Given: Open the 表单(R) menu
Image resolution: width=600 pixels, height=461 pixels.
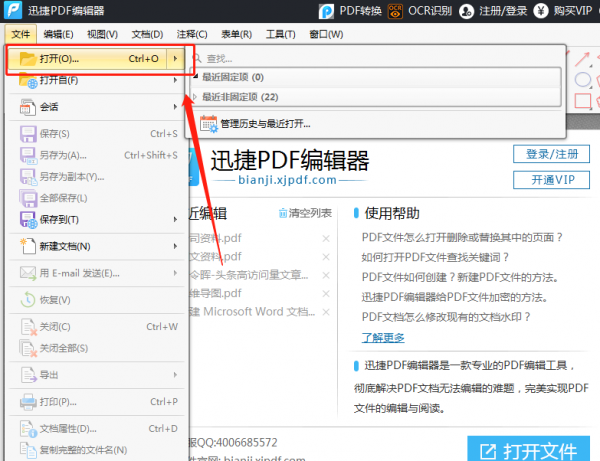Looking at the screenshot, I should (236, 34).
